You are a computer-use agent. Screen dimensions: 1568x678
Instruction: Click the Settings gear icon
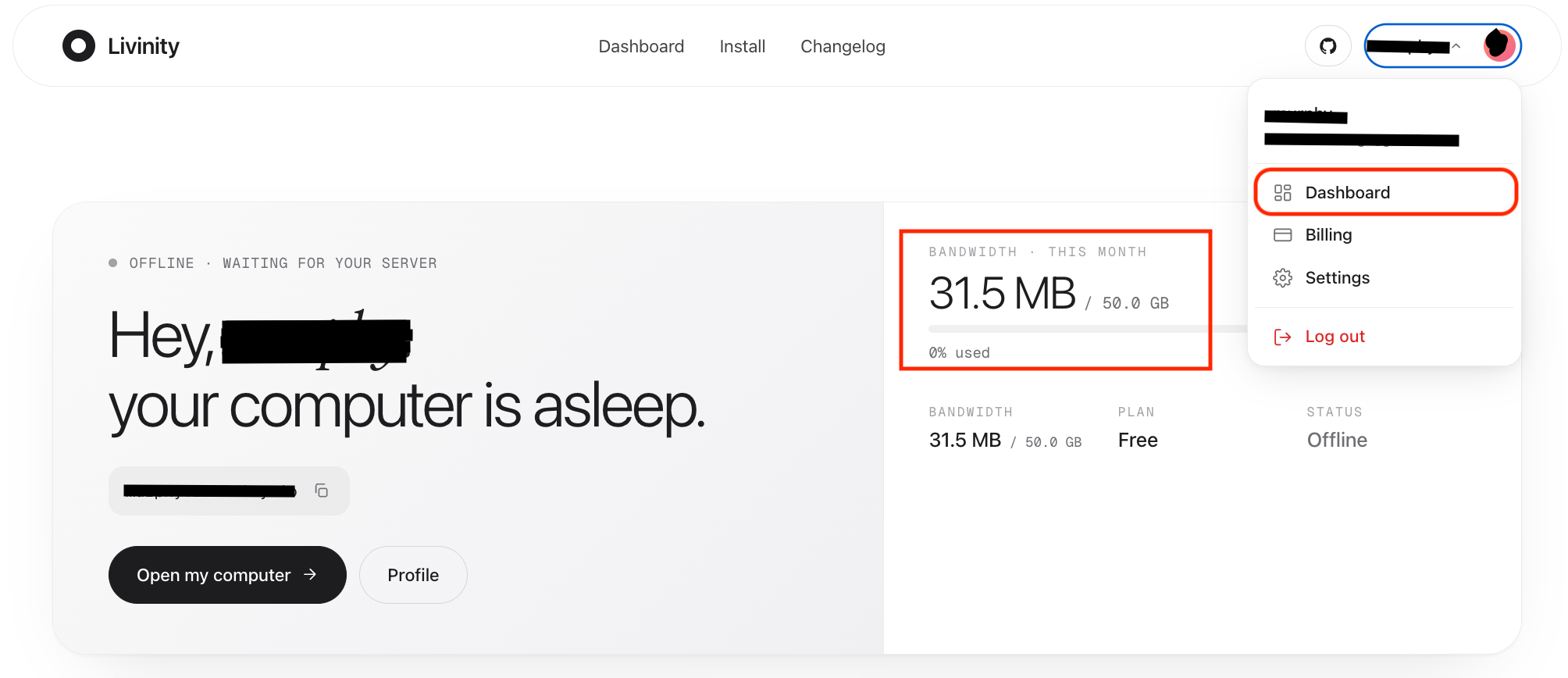[x=1282, y=278]
